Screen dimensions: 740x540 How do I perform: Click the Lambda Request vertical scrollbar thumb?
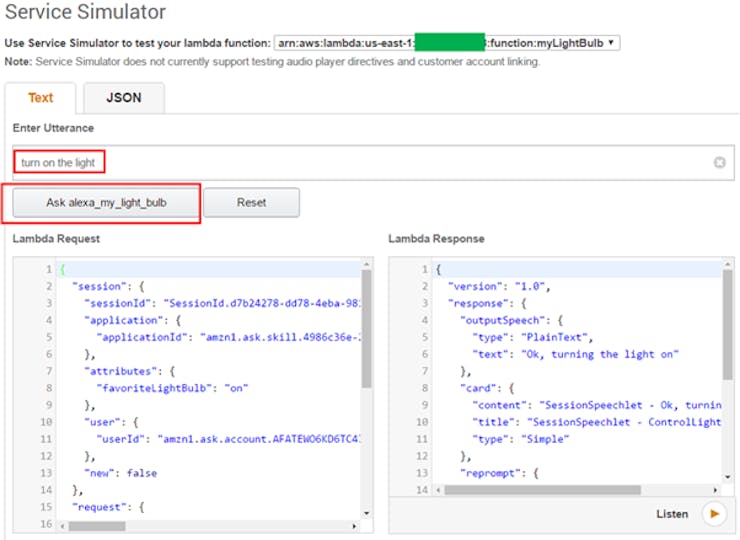pos(367,328)
